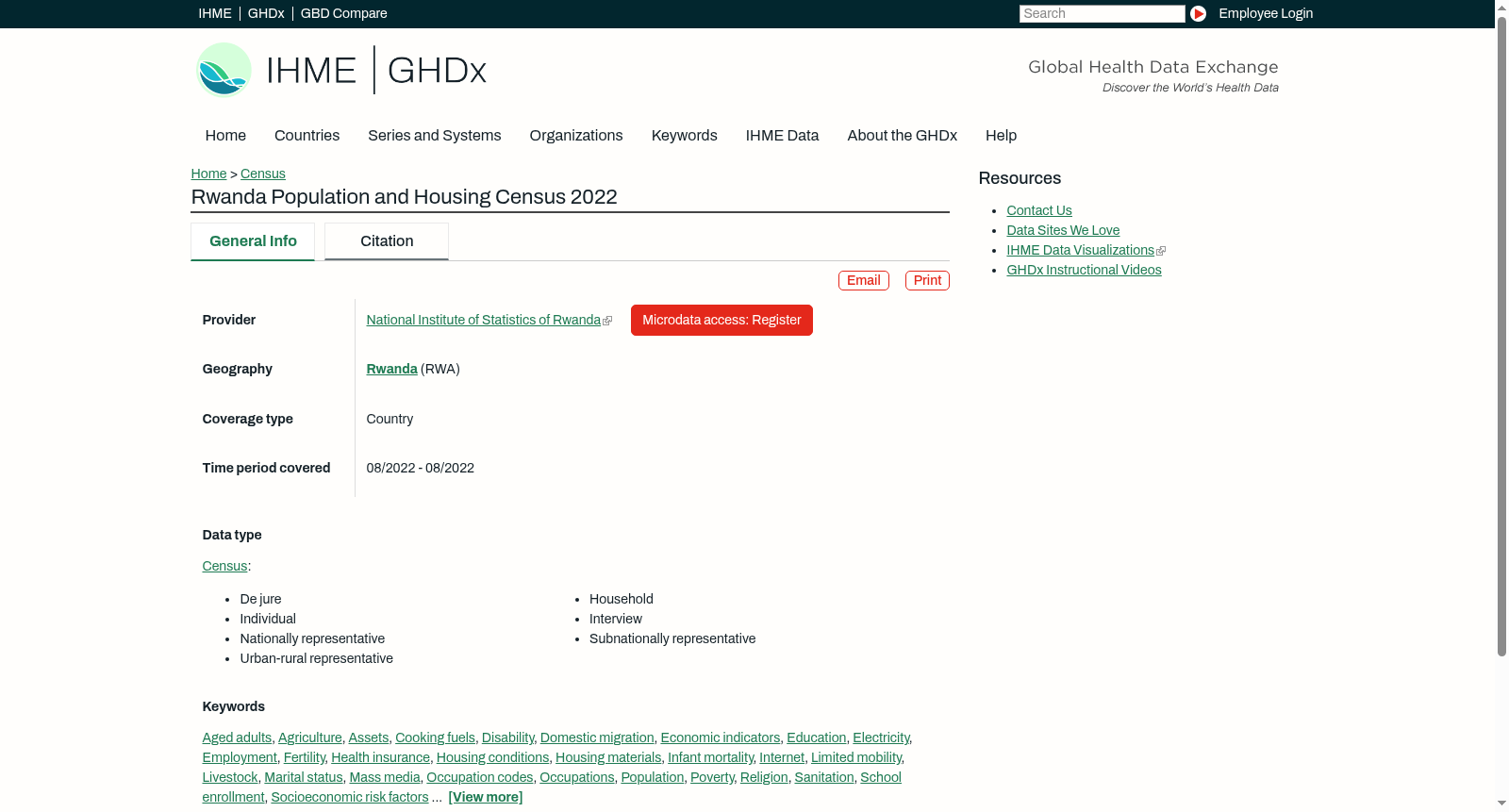
Task: Open the Keywords menu
Action: click(684, 136)
